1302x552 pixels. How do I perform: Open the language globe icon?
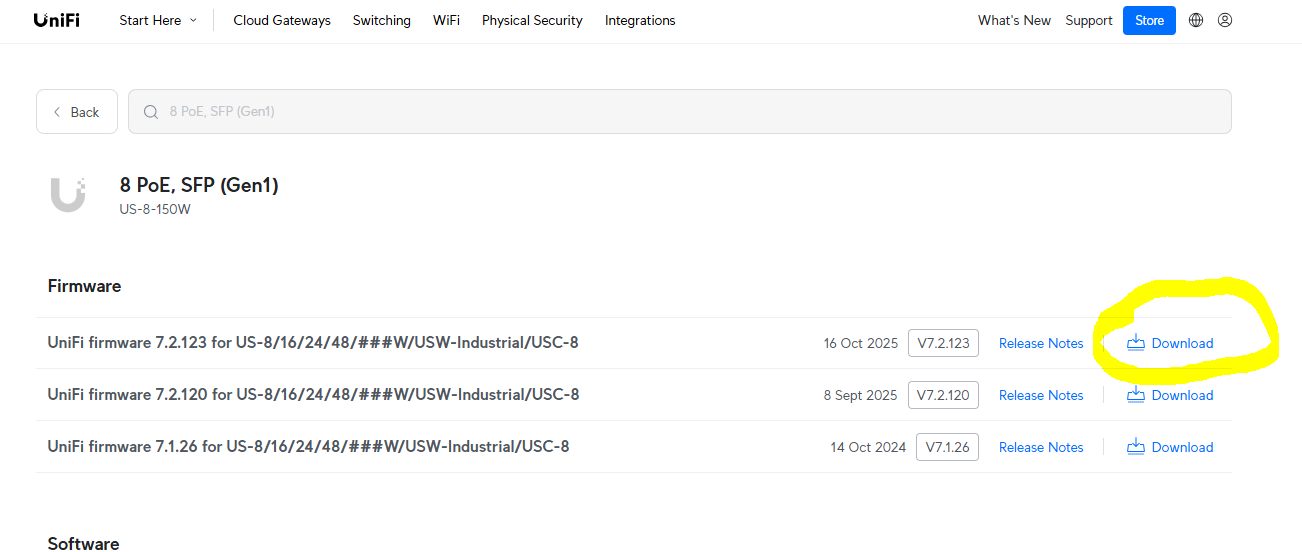click(1196, 20)
